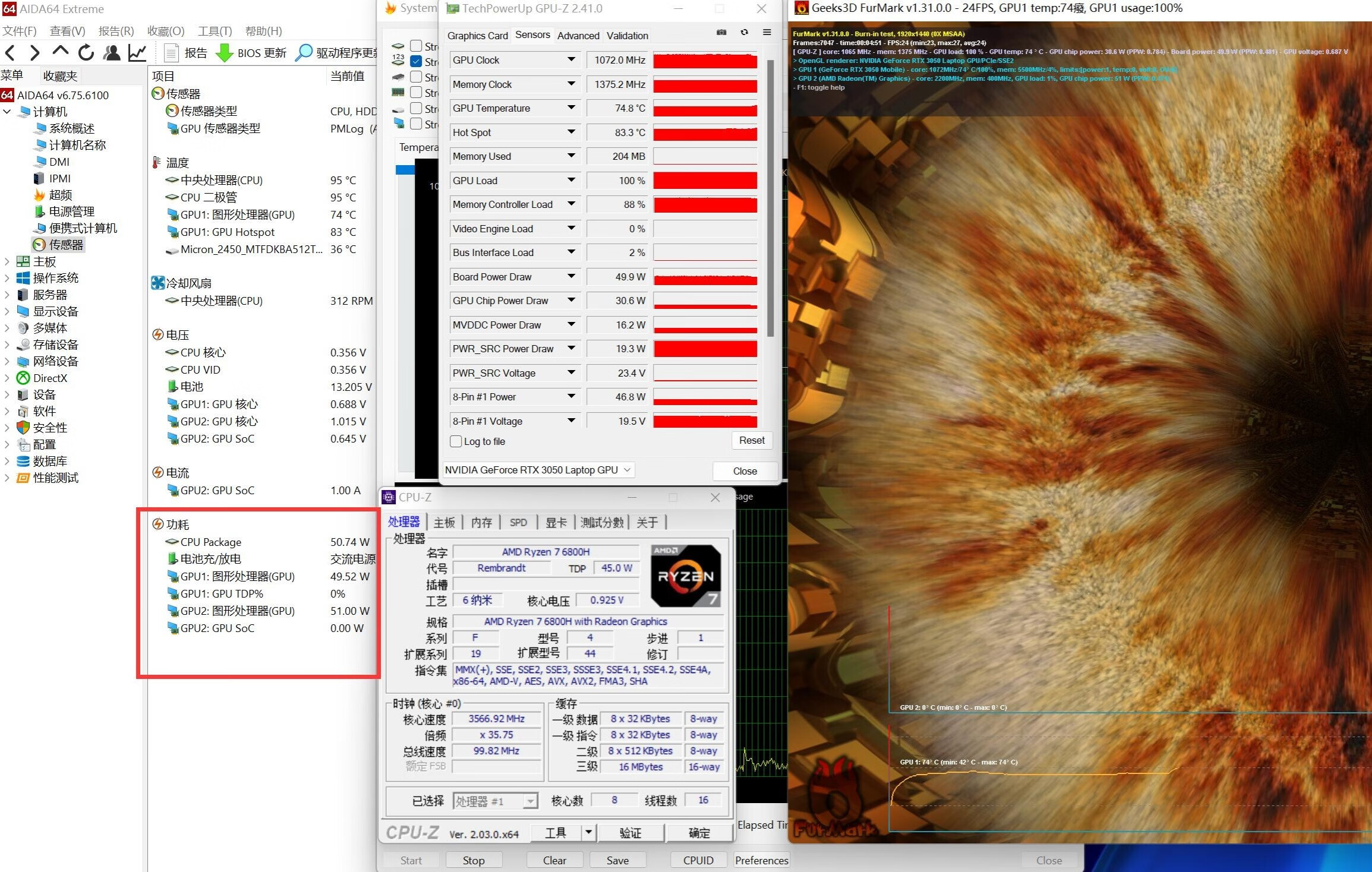The width and height of the screenshot is (1372, 872).
Task: Enable the Log to file checkbox in GPU-Z
Action: 456,441
